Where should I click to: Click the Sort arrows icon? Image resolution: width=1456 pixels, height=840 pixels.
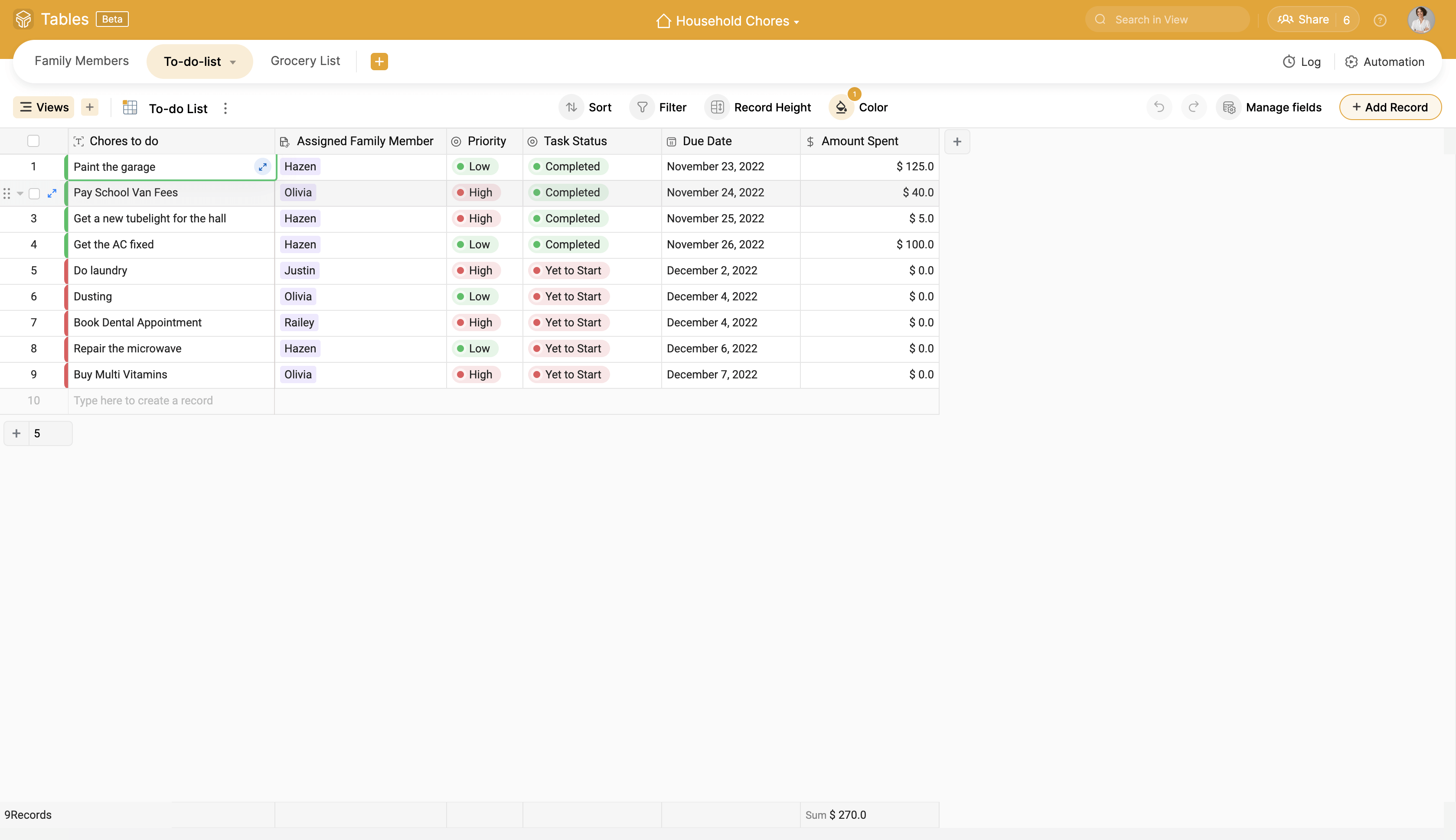pos(571,107)
